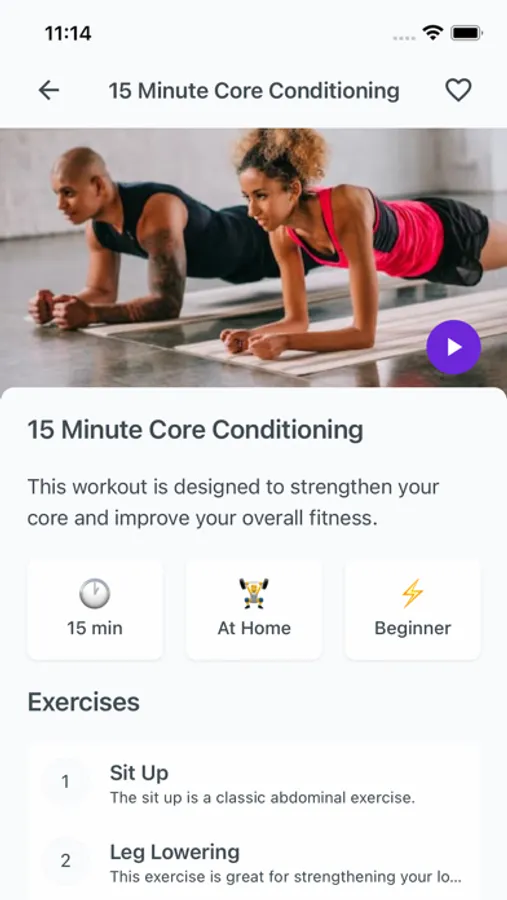Tap the header title 15 Minute Core Conditioning

click(254, 91)
